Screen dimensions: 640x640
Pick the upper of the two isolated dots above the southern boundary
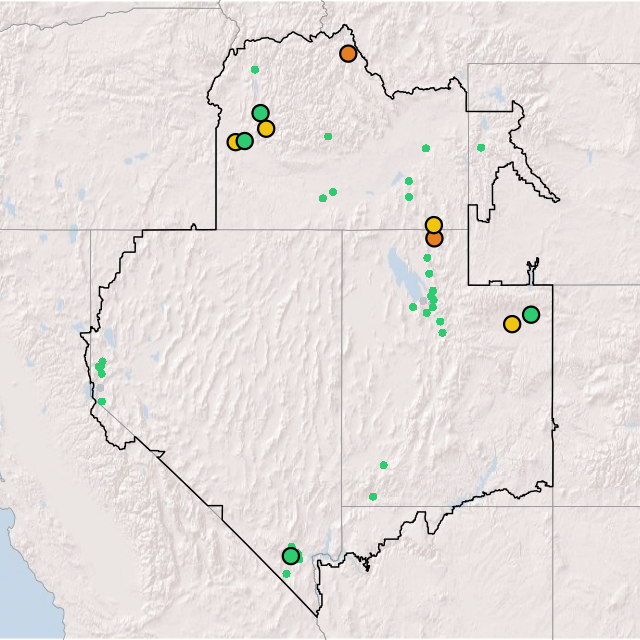point(383,465)
